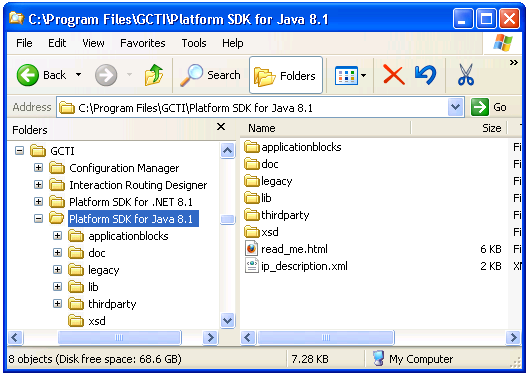Open the Address bar dropdown

(455, 107)
